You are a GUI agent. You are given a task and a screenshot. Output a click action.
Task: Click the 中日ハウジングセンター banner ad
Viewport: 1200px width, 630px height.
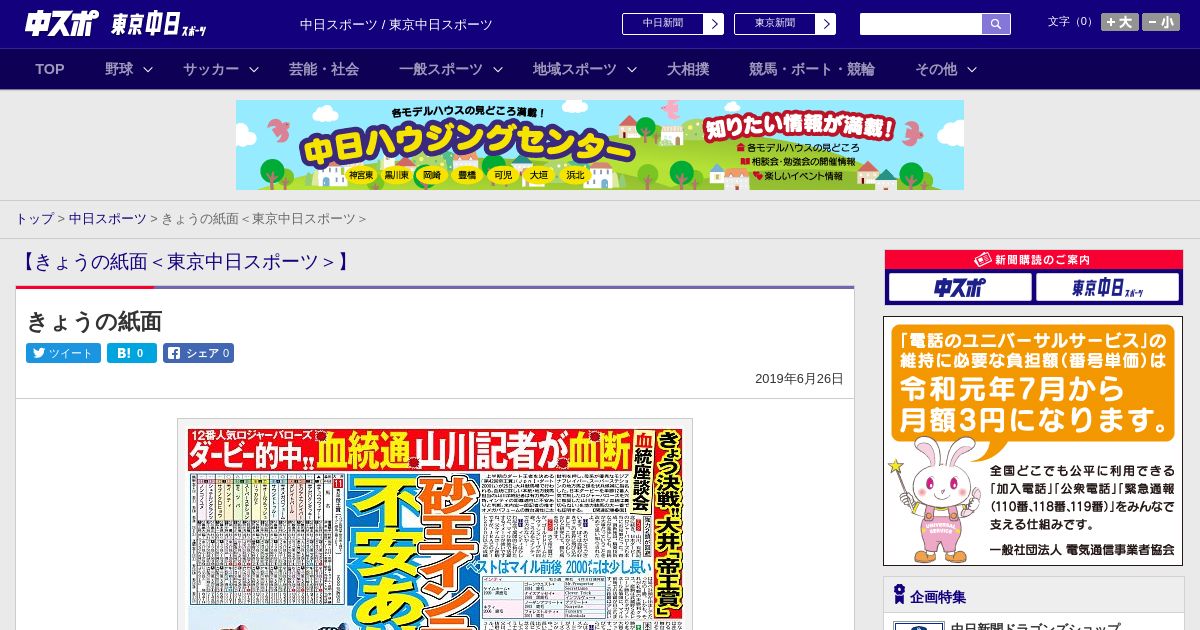coord(600,145)
